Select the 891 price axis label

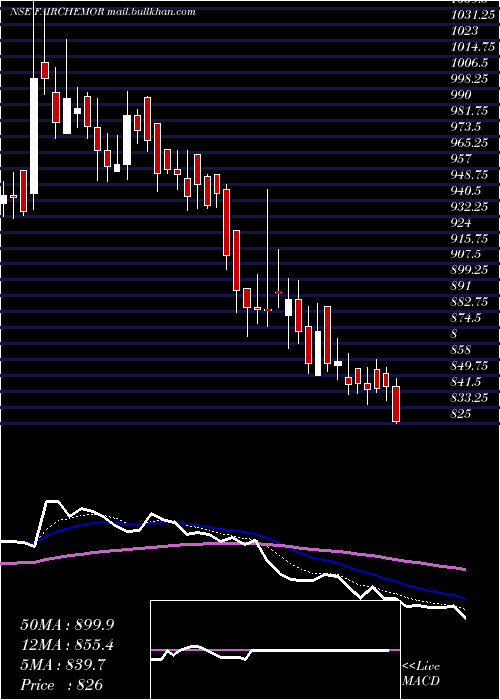tap(461, 286)
